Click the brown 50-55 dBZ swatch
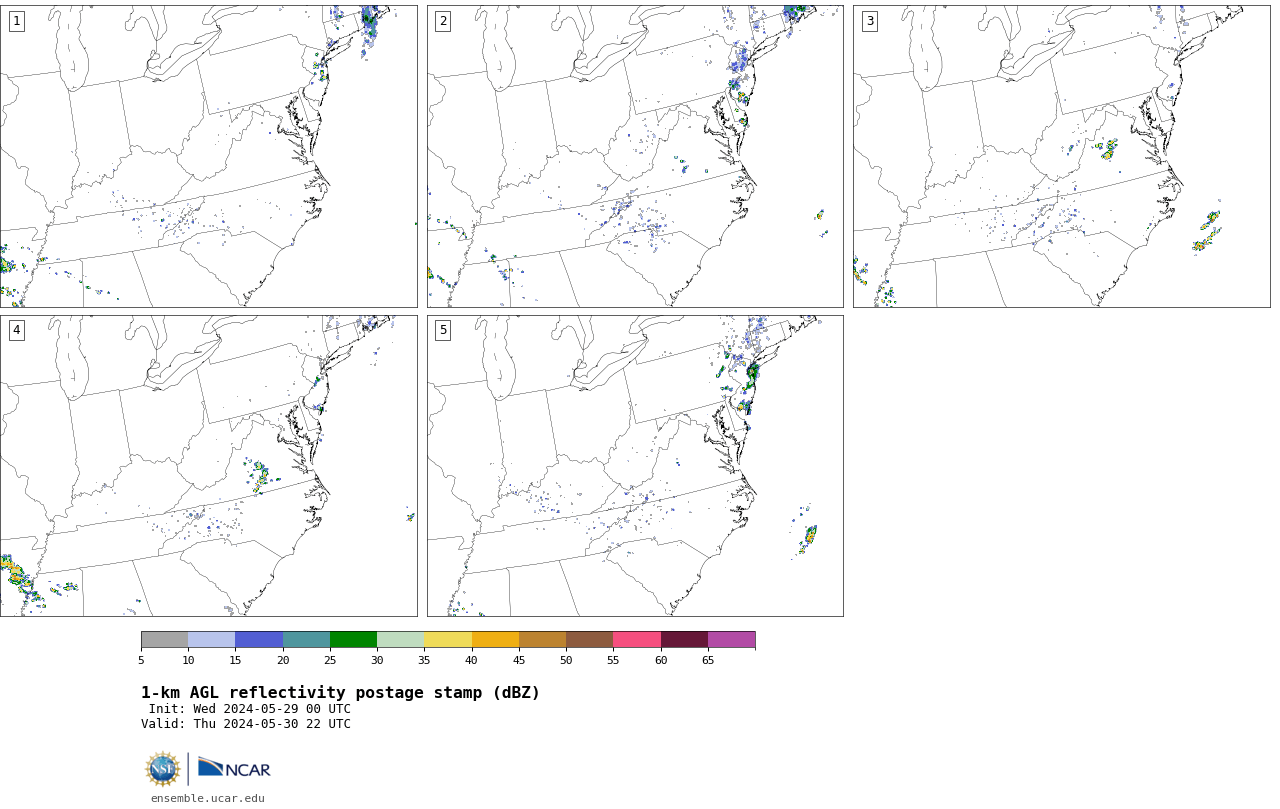The image size is (1280, 809). (590, 640)
